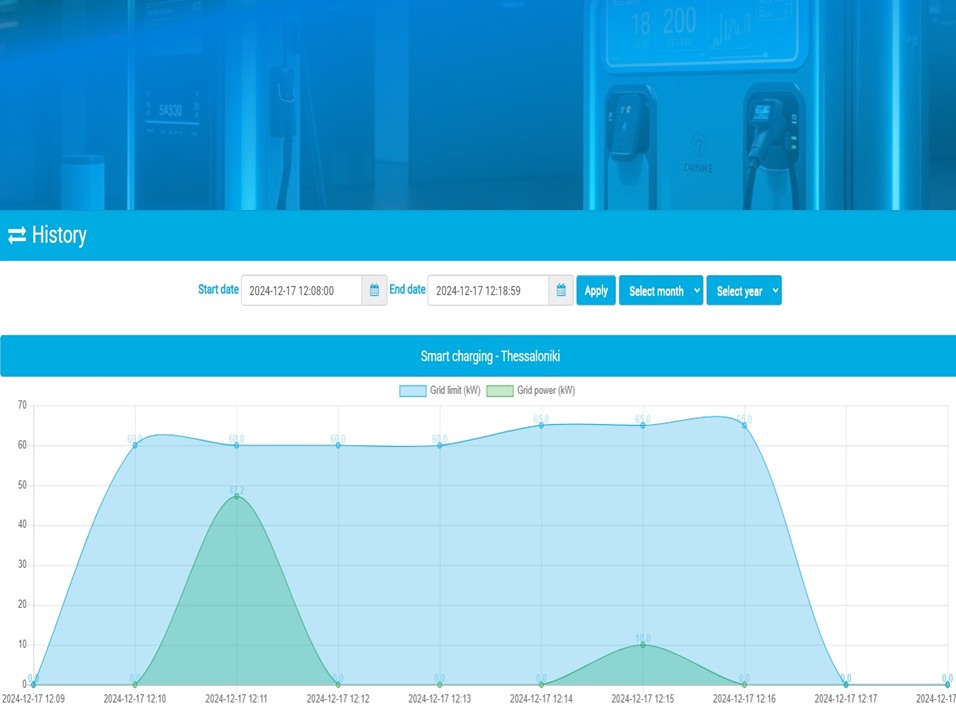Click Grid limit 60.0 point at 12:13
Viewport: 956px width, 720px height.
[x=440, y=445]
